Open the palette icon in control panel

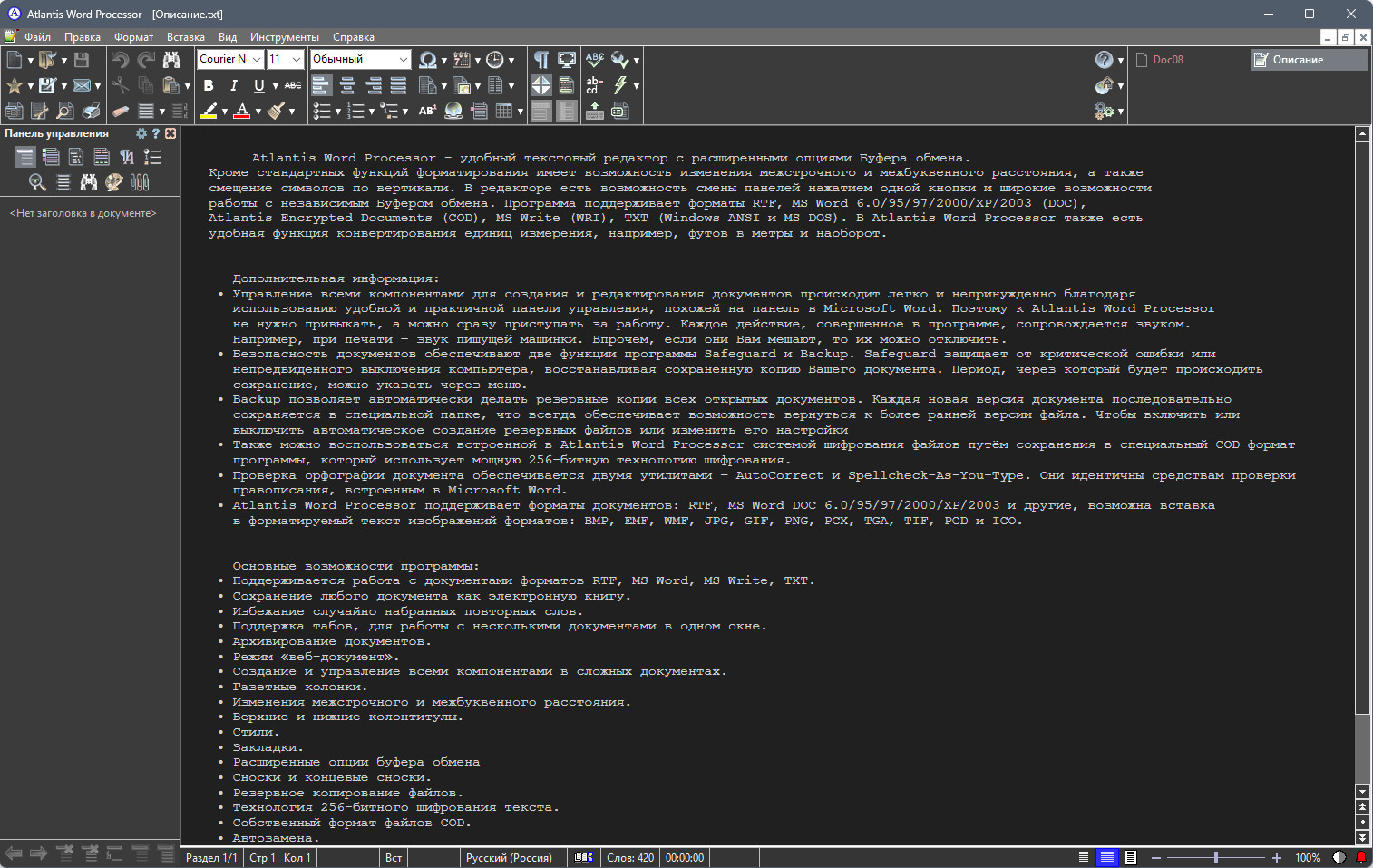[113, 182]
